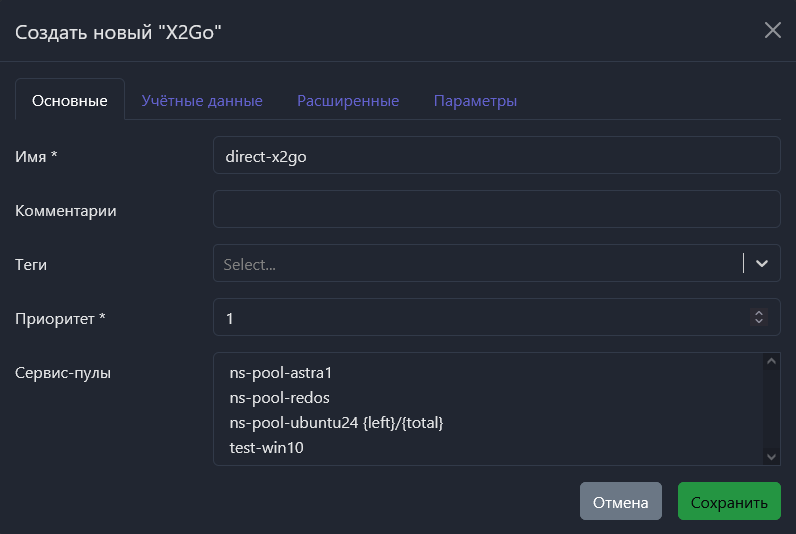Click the green Сохранить button
The image size is (796, 534).
729,502
